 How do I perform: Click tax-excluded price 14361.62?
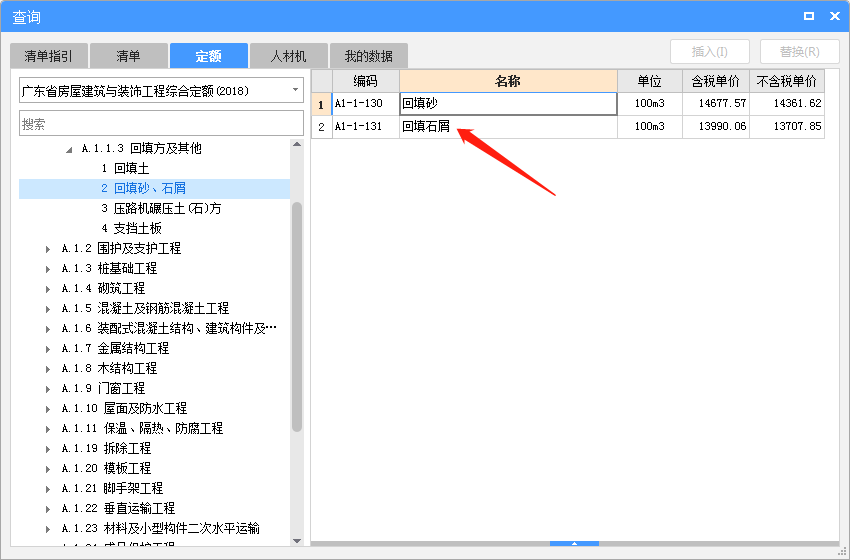pos(787,104)
